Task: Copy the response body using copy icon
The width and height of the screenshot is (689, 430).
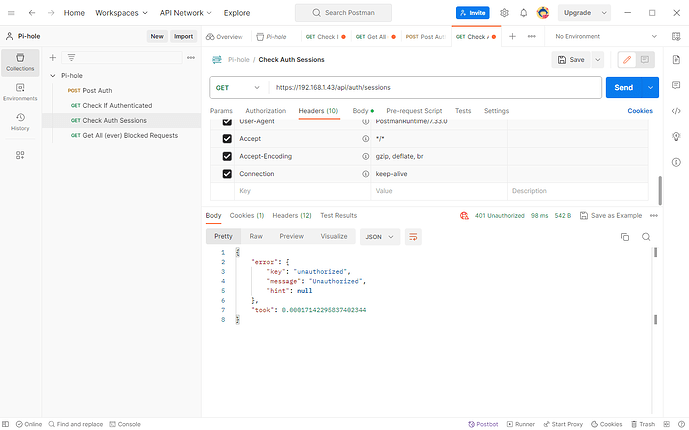Action: [x=625, y=237]
